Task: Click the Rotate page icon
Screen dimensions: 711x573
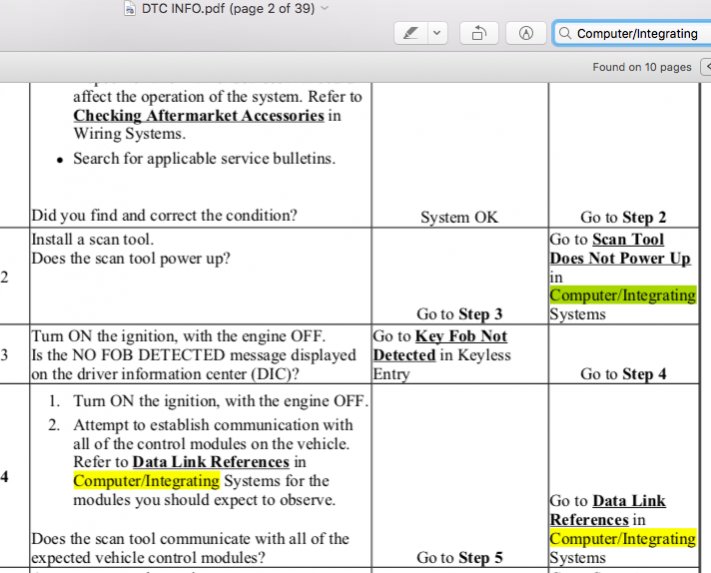Action: tap(479, 33)
